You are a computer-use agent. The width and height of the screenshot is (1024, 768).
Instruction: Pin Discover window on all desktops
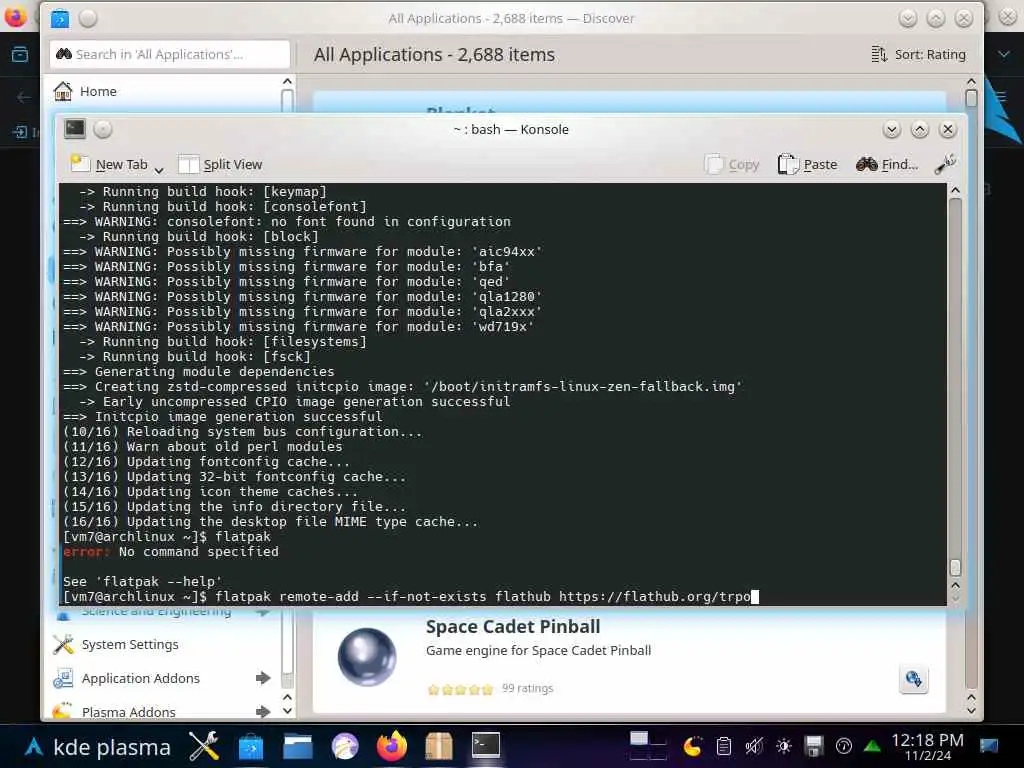point(88,18)
